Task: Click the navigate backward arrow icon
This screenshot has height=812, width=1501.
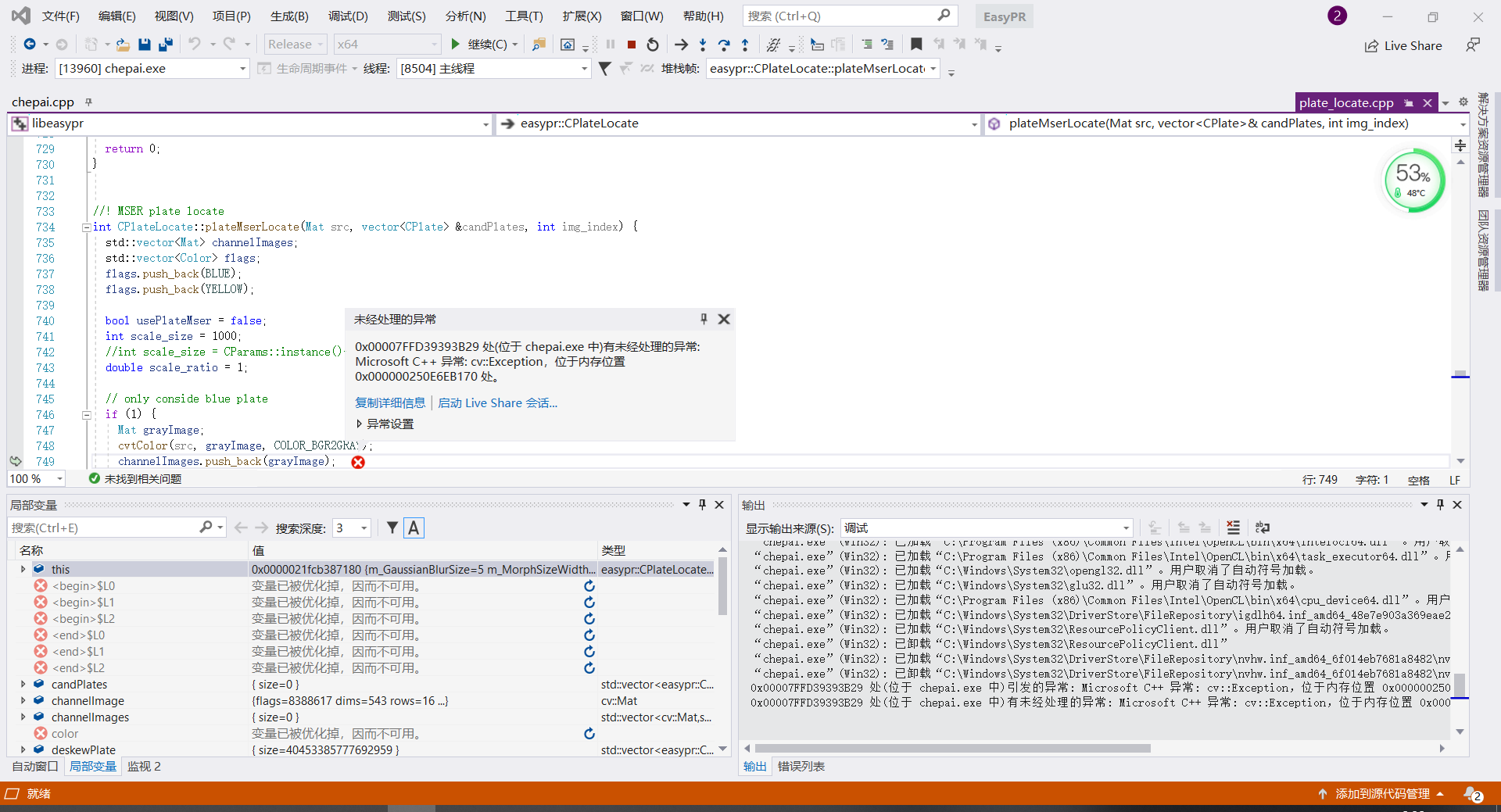Action: click(x=30, y=45)
